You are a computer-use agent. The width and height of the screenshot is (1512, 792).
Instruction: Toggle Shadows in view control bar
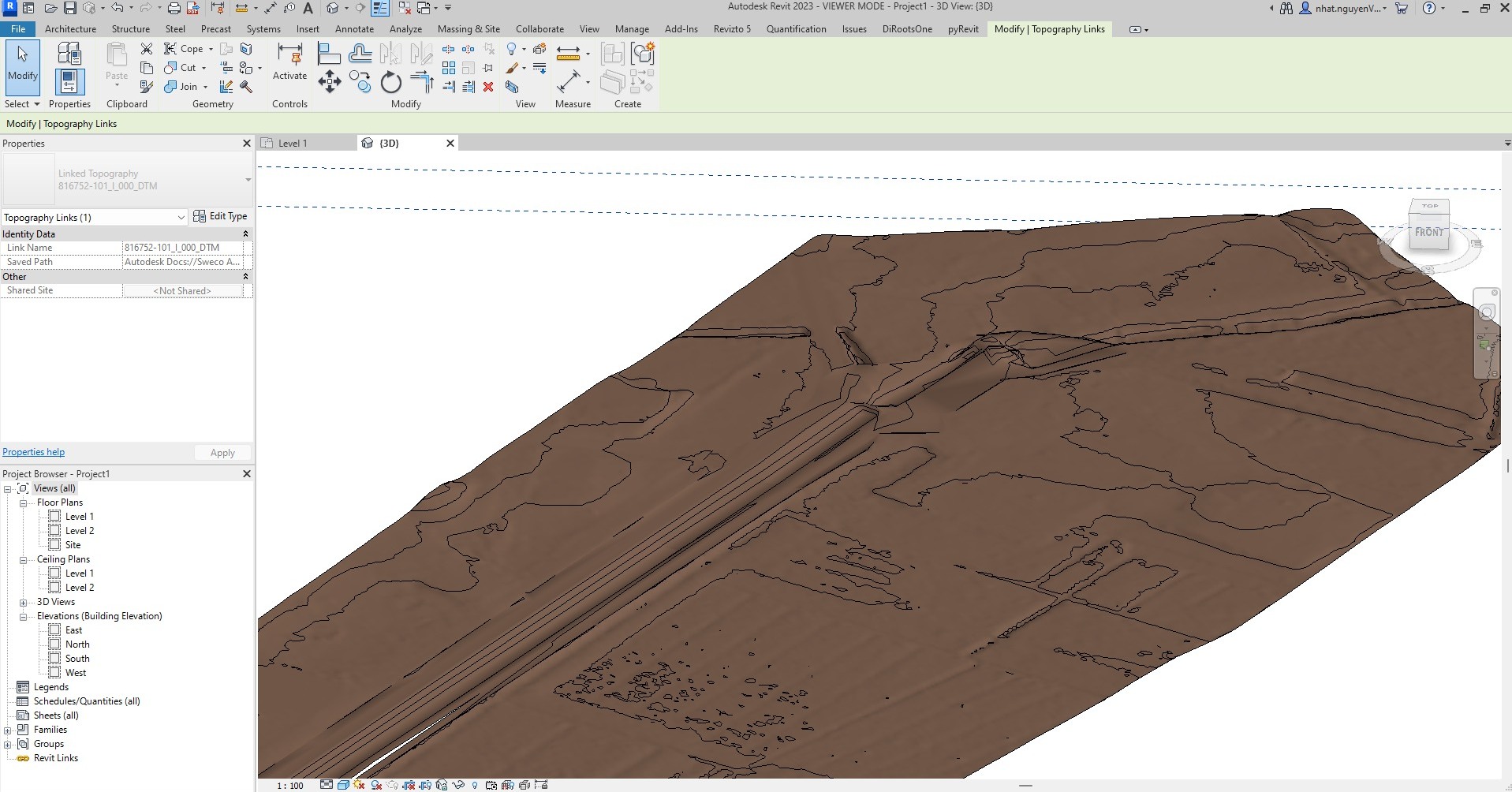tap(376, 785)
